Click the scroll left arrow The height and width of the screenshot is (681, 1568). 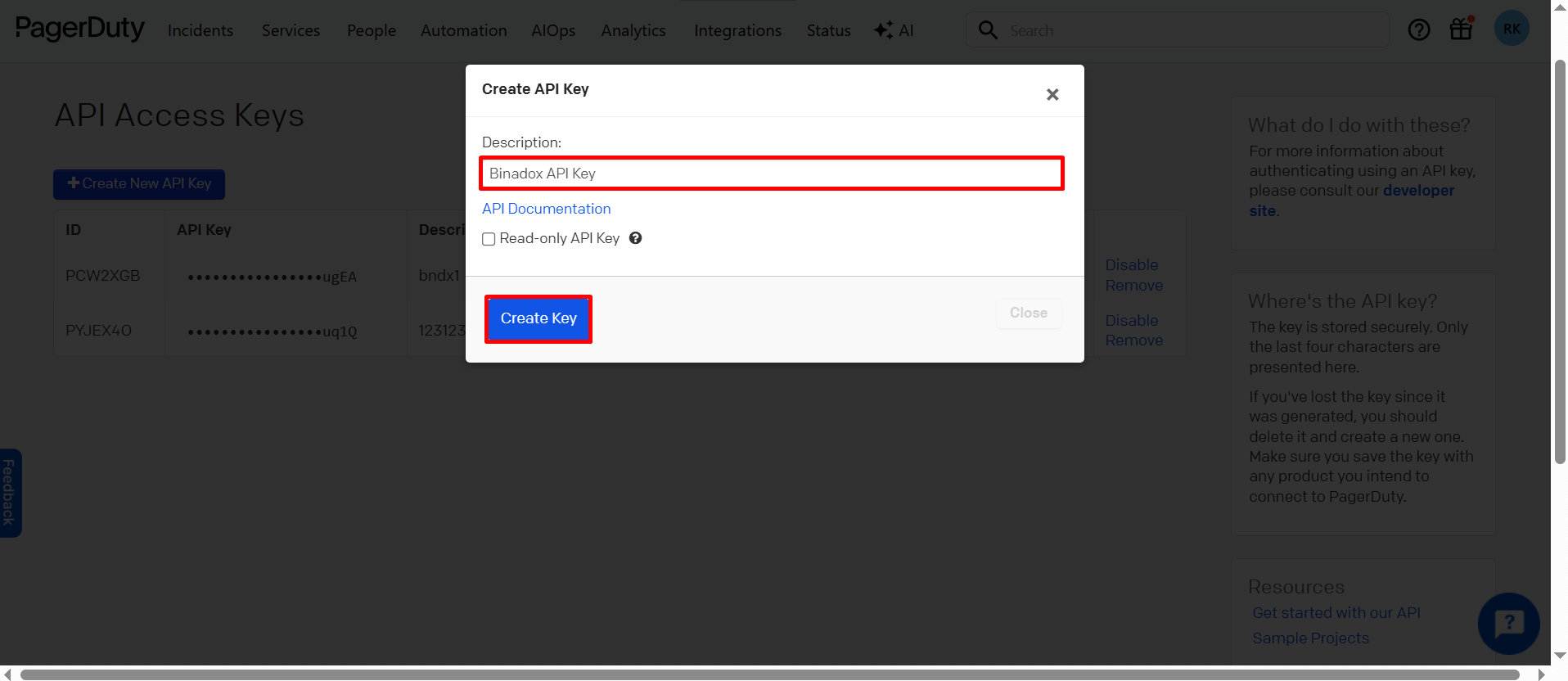point(7,674)
